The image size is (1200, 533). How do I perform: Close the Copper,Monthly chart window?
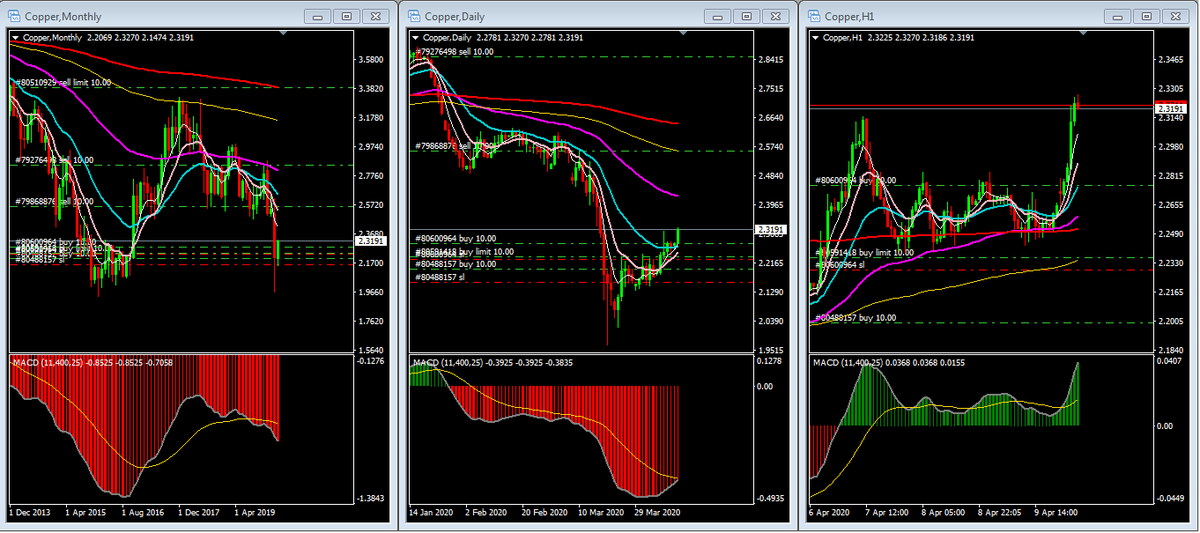pyautogui.click(x=375, y=16)
